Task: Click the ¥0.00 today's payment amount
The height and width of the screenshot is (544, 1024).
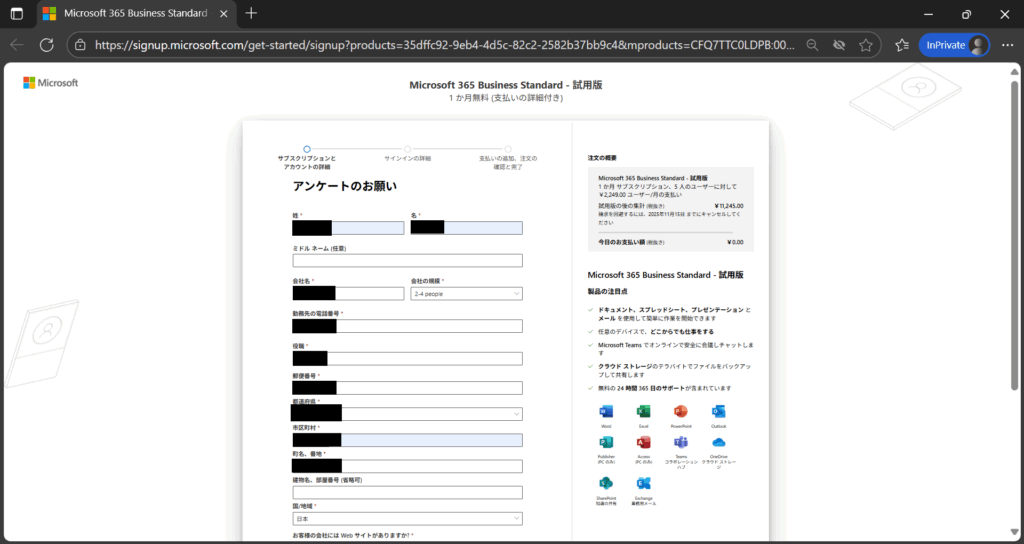Action: 735,242
